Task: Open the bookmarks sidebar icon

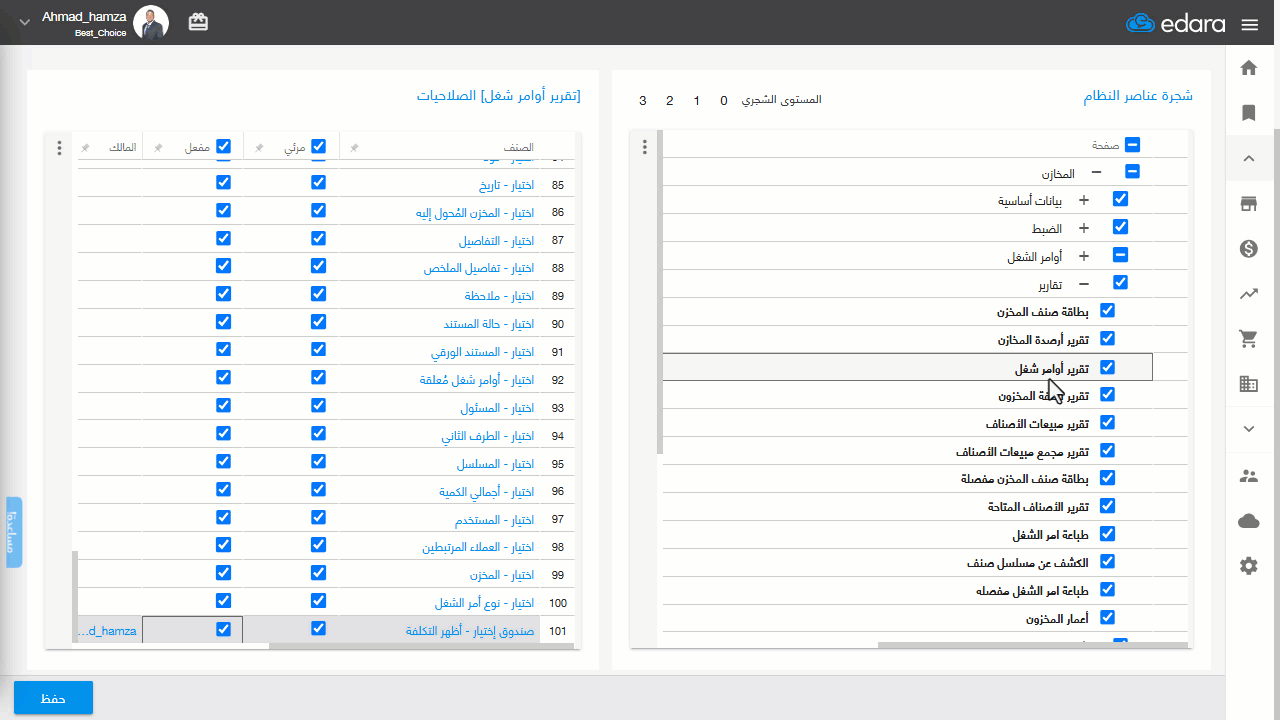Action: [x=1248, y=113]
